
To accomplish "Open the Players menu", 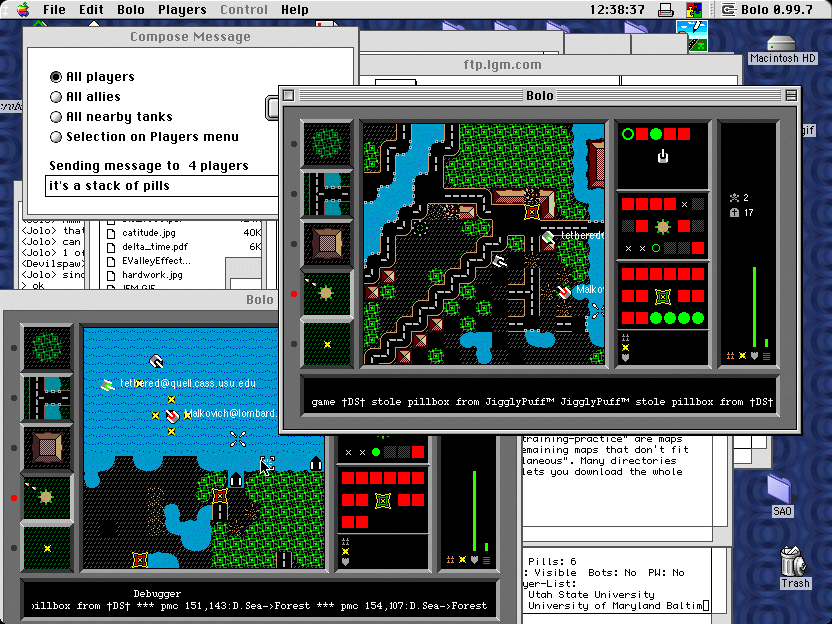I will [x=182, y=9].
